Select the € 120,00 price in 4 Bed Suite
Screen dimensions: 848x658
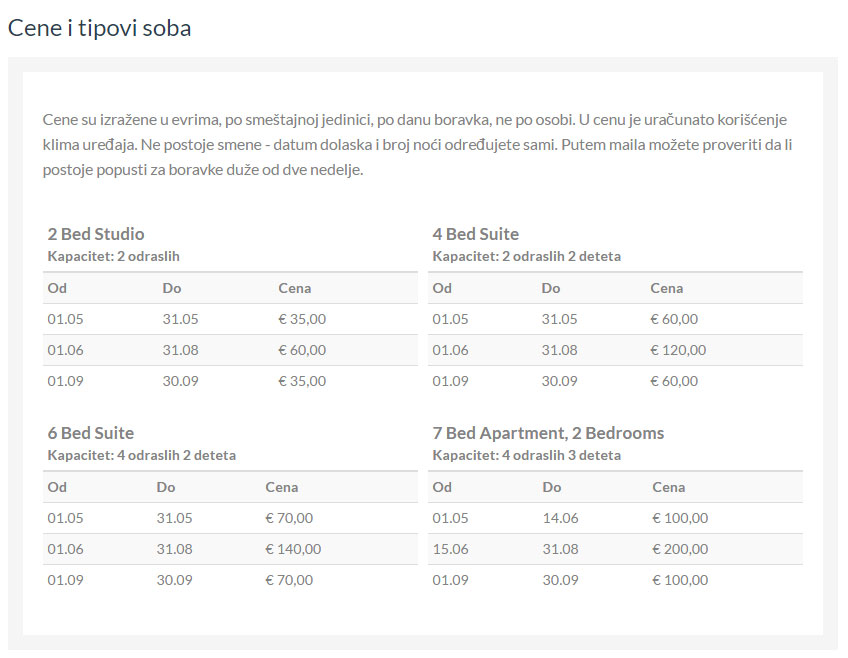(x=678, y=350)
